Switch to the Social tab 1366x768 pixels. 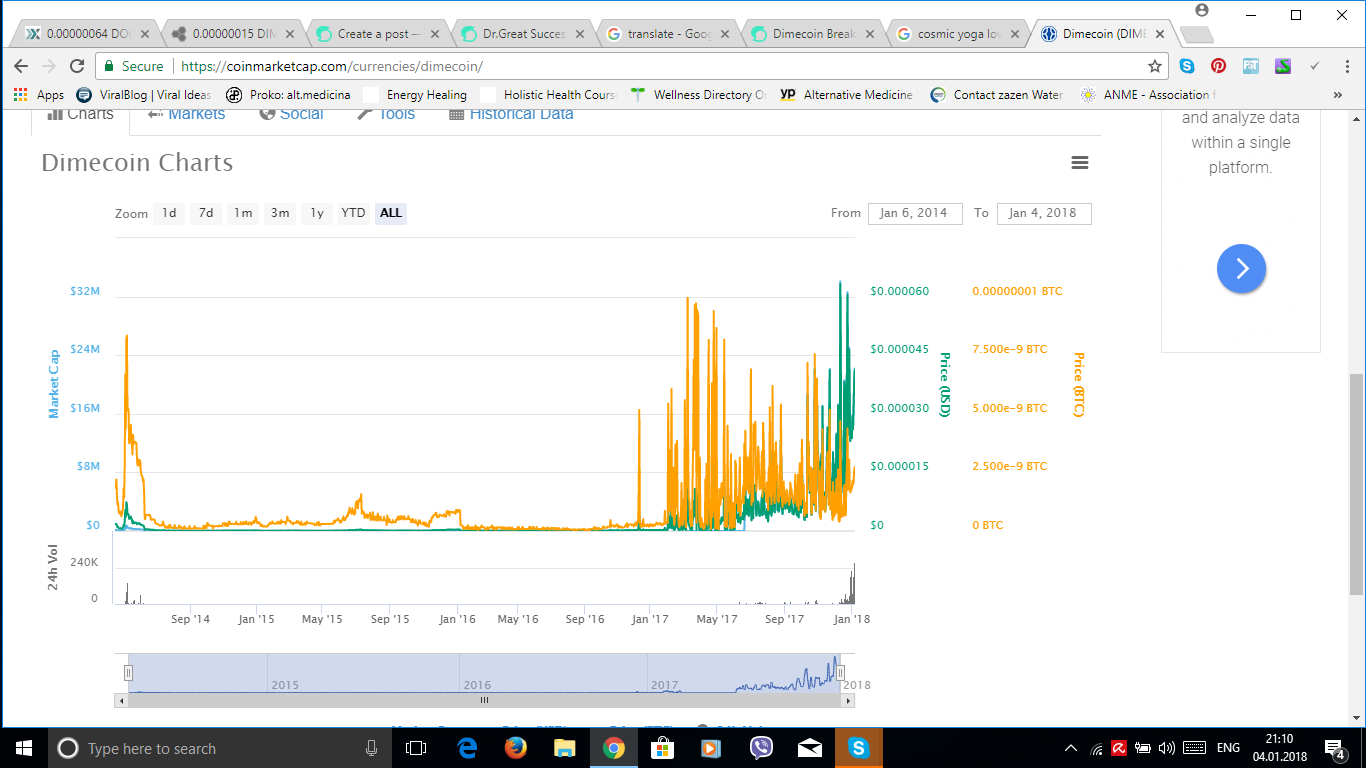(291, 114)
